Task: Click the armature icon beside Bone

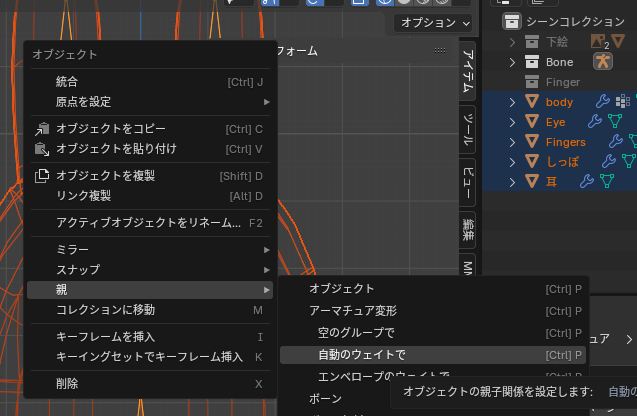Action: [x=603, y=62]
